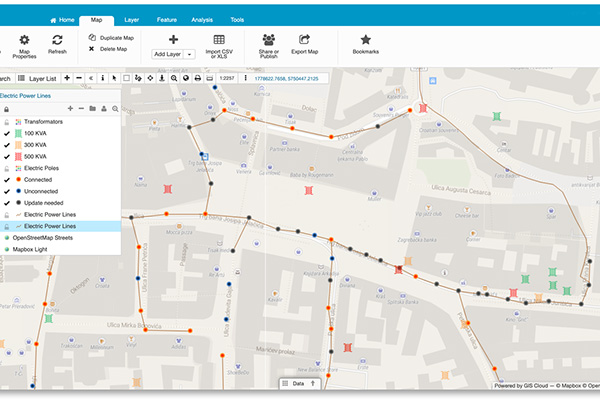Open the Add Layer dropdown arrow
Viewport: 600px width, 400px height.
[189, 54]
